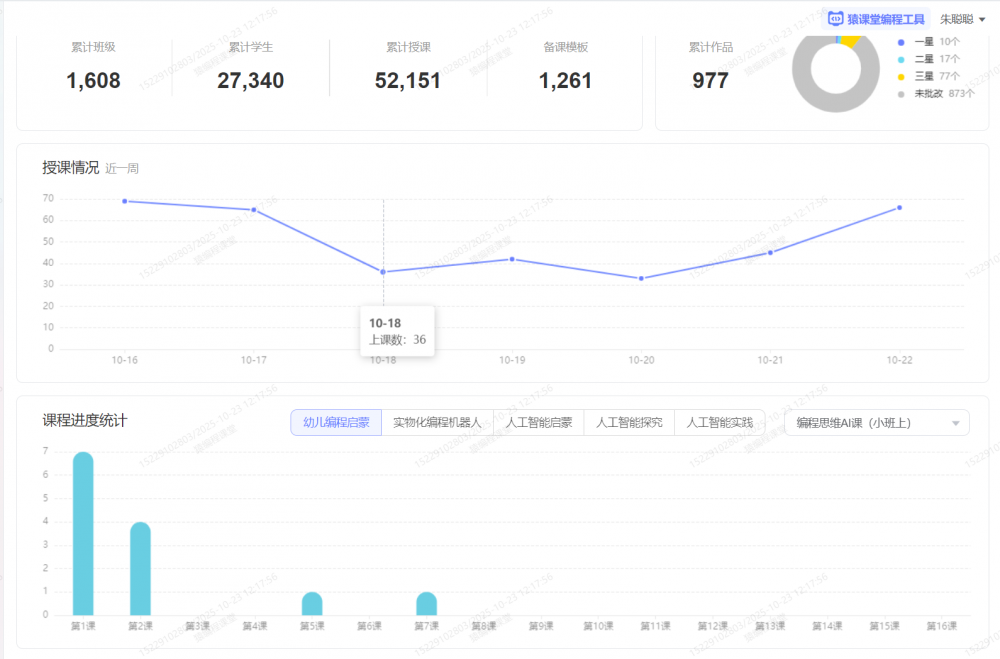
Task: Click the 猿课堂编程工具 code icon
Action: pos(835,18)
